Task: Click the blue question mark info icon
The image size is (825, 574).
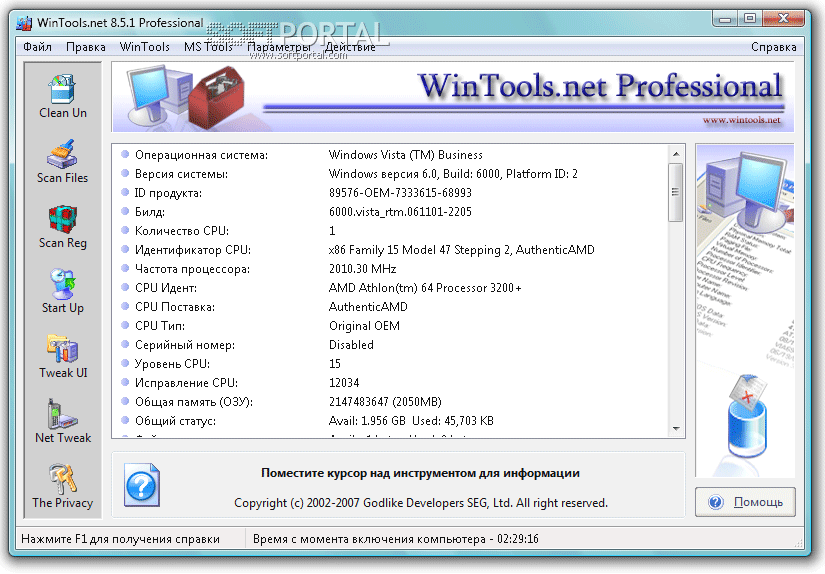Action: 142,485
